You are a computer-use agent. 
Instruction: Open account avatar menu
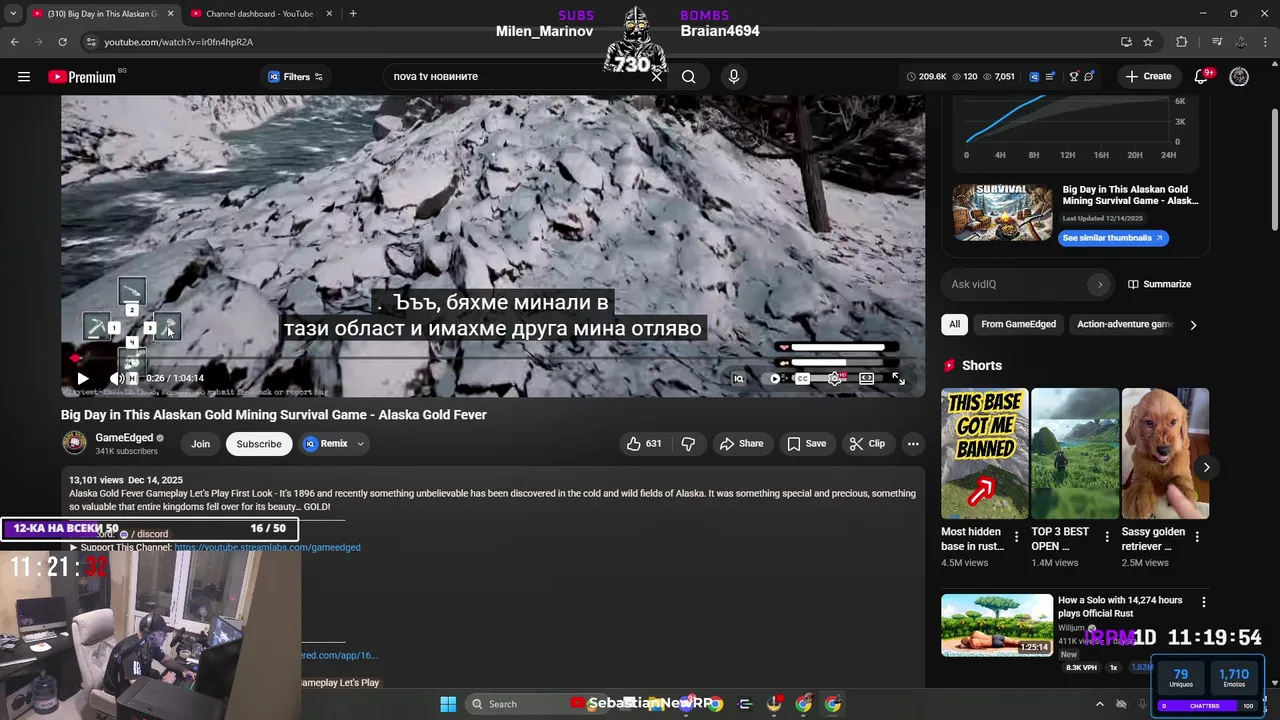1239,76
